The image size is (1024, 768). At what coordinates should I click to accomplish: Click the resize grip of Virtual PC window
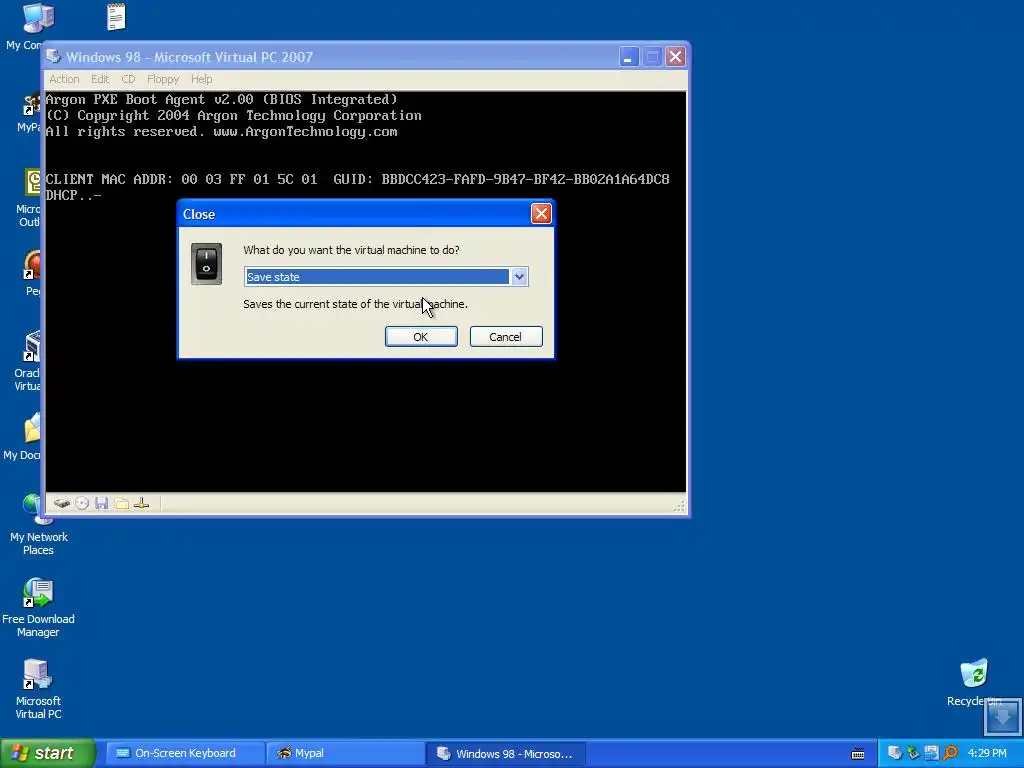[x=679, y=506]
